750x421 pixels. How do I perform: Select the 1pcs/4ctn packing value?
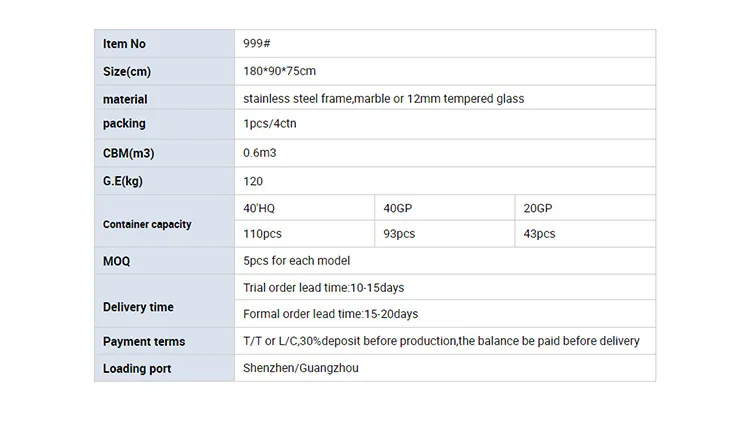(x=270, y=124)
